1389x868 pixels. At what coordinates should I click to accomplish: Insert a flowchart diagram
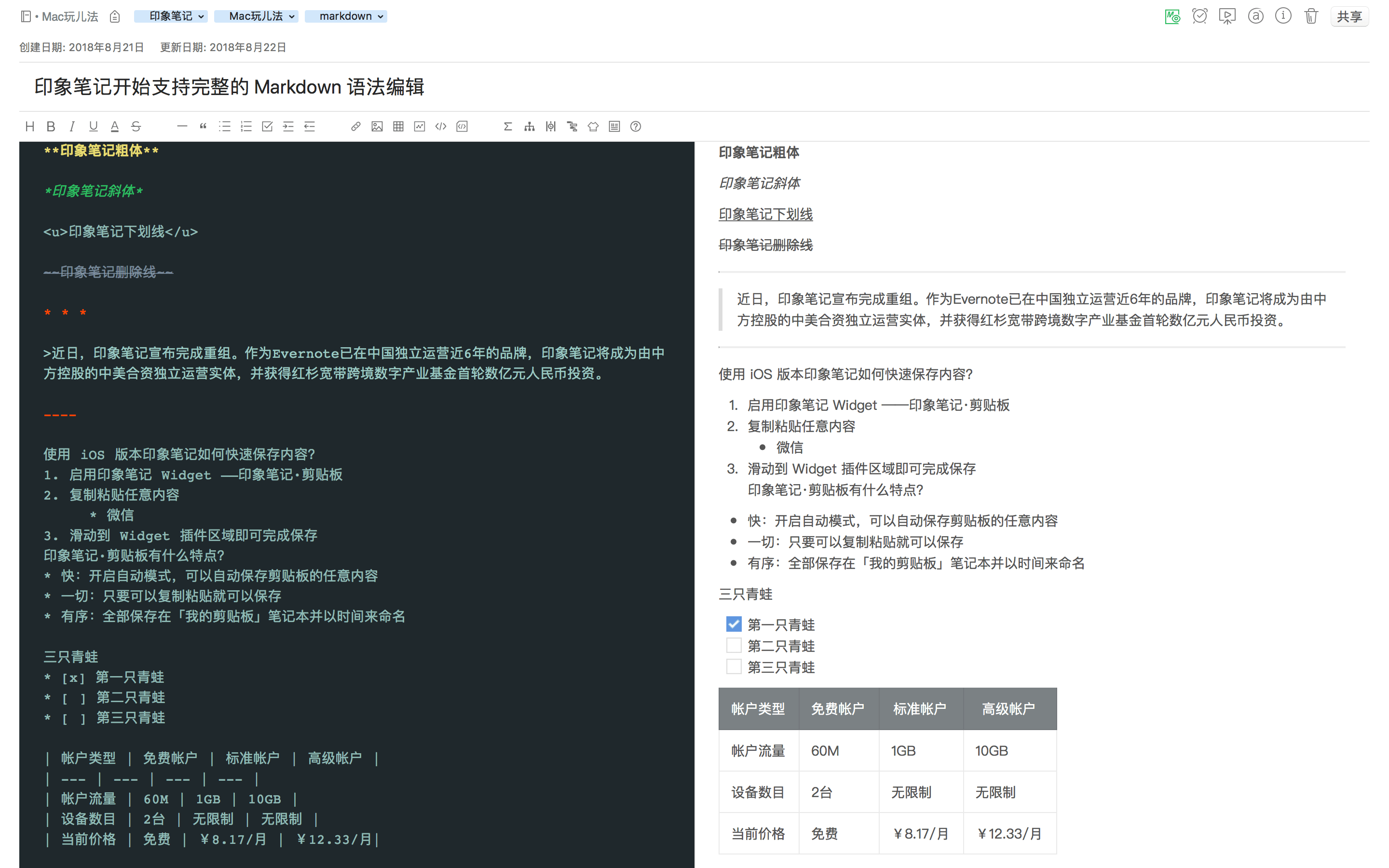pyautogui.click(x=529, y=126)
